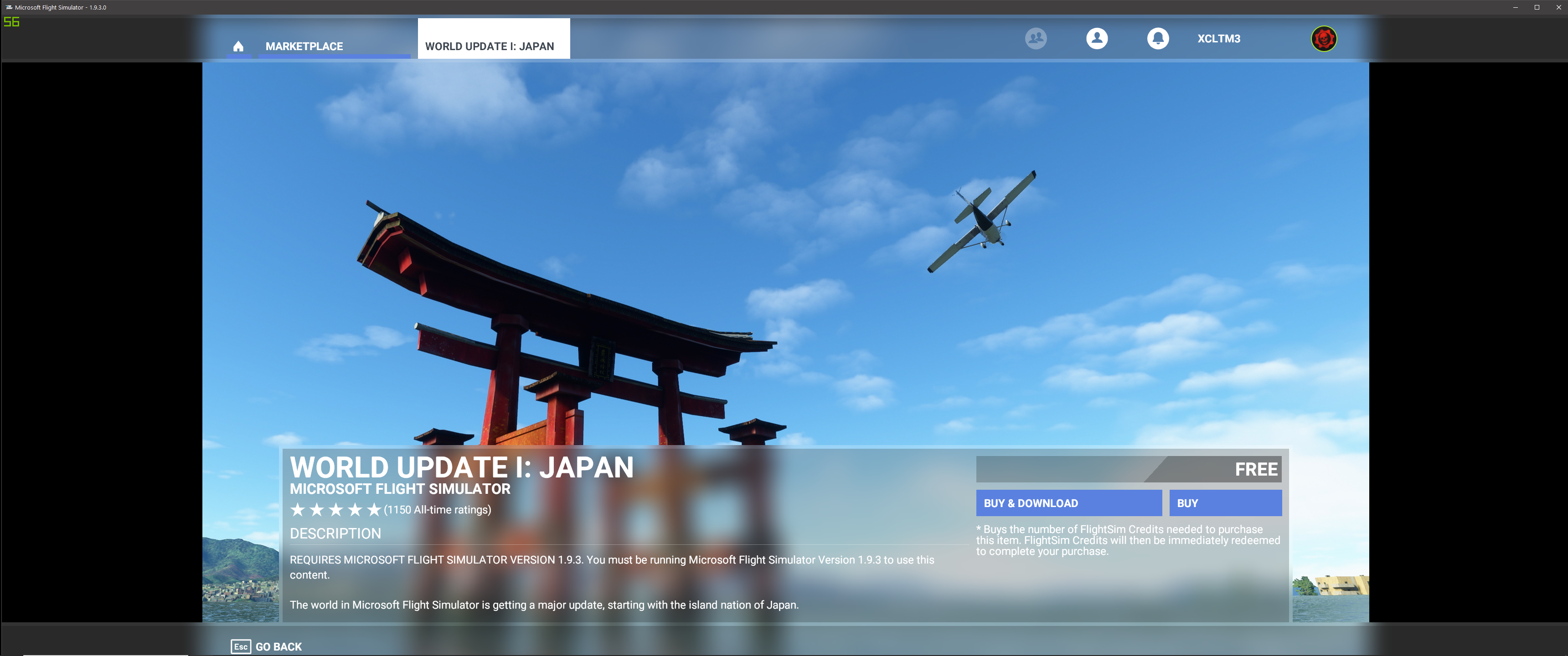Click the XCLTM3 gamertag
Screen dimensions: 1568x656
[x=1218, y=38]
